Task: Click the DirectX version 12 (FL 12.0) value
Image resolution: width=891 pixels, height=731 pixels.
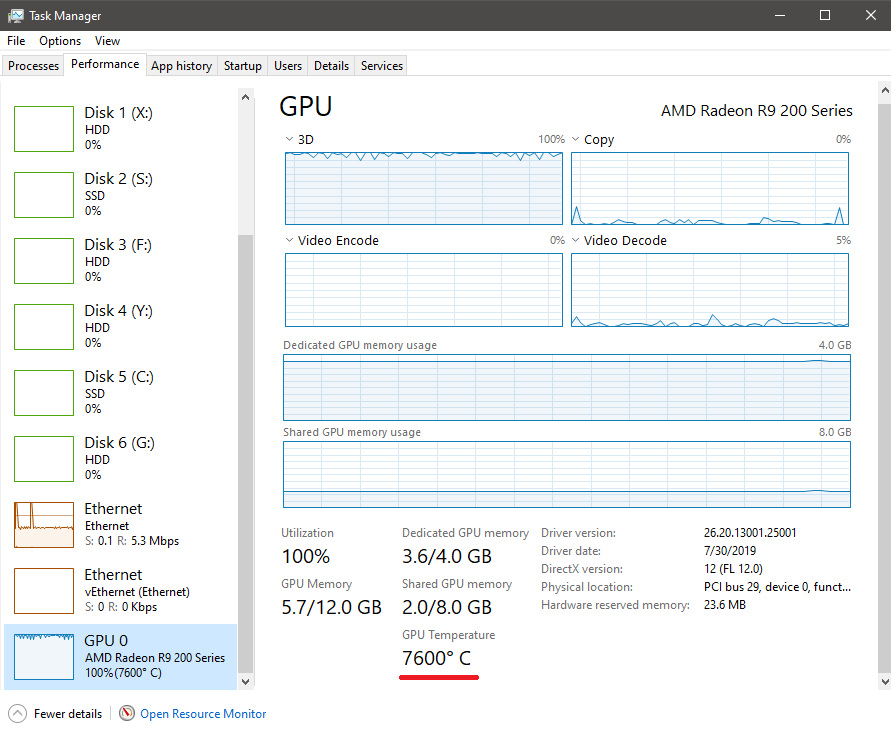Action: [733, 568]
